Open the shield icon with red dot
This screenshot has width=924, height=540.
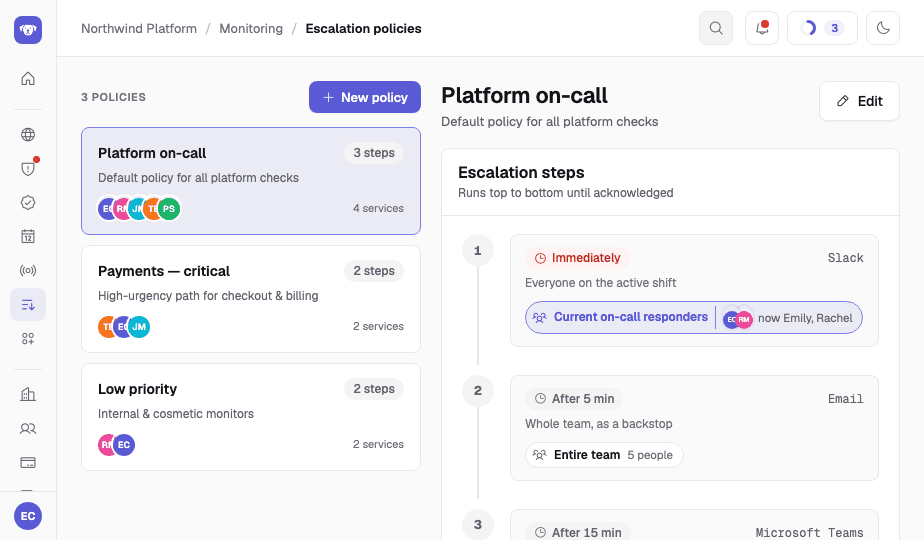click(28, 169)
